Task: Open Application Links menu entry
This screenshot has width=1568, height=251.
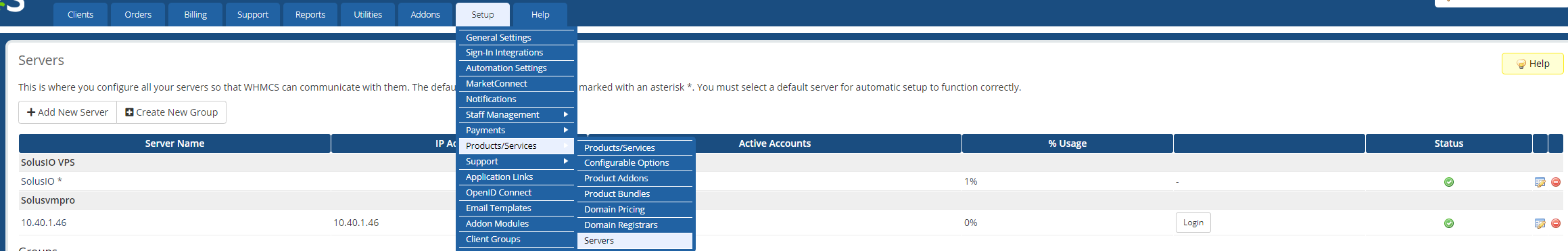Action: tap(517, 177)
